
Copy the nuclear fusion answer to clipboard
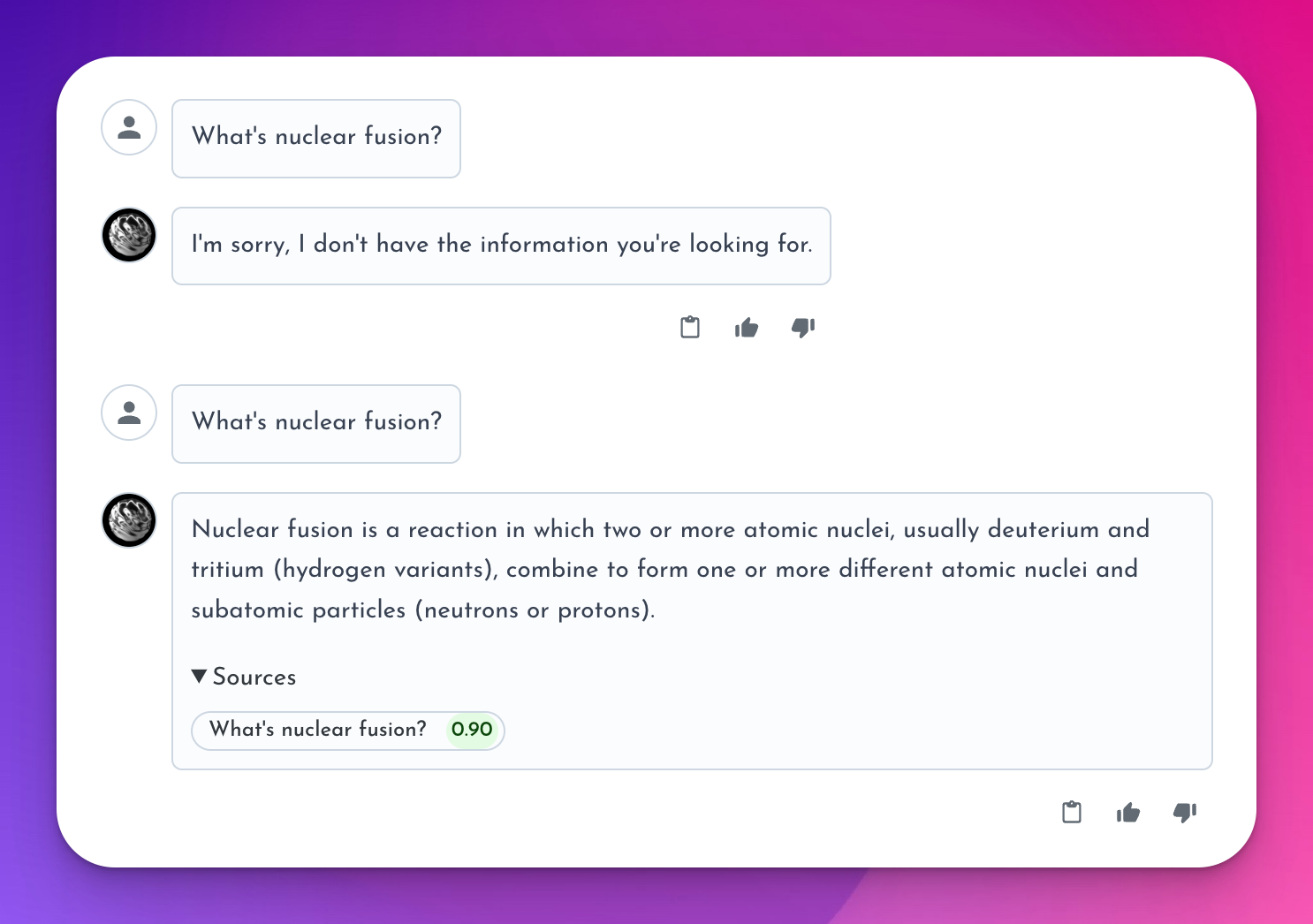pyautogui.click(x=1072, y=812)
